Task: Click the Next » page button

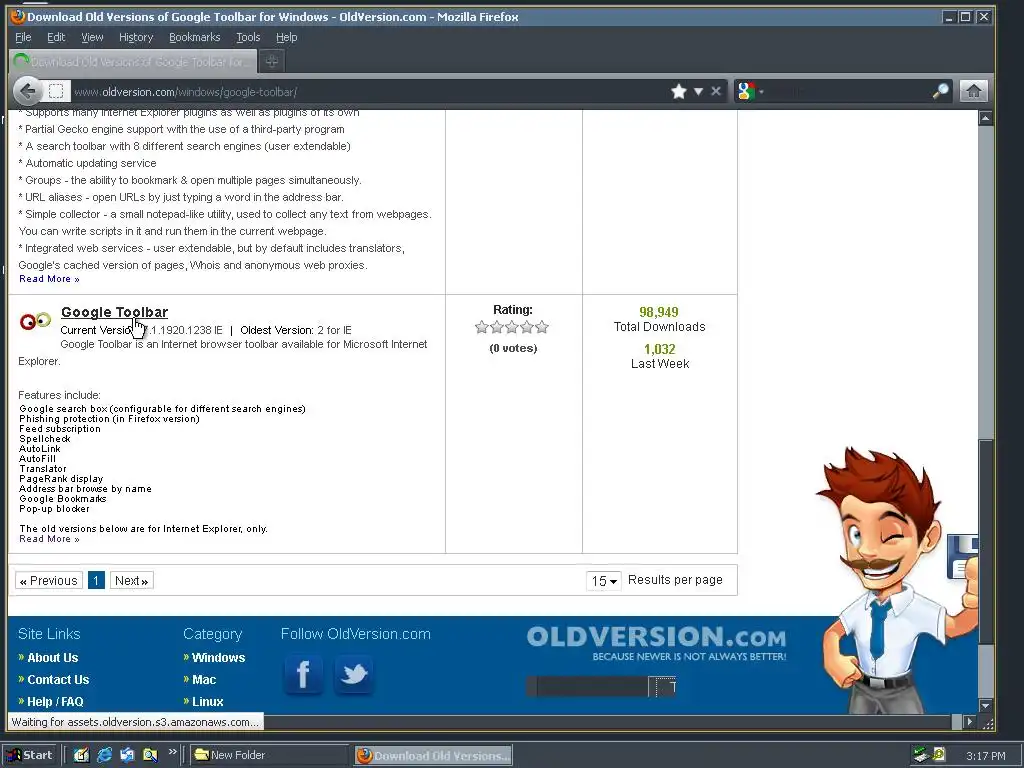Action: coord(132,581)
